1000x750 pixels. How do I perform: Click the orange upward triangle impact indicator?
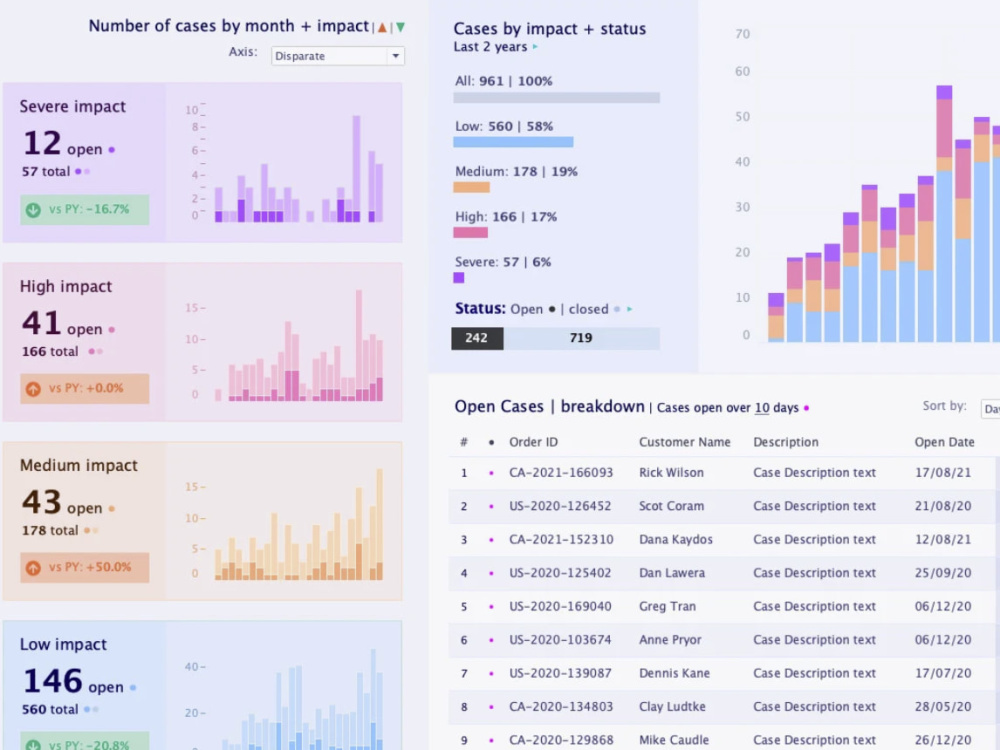click(x=381, y=26)
